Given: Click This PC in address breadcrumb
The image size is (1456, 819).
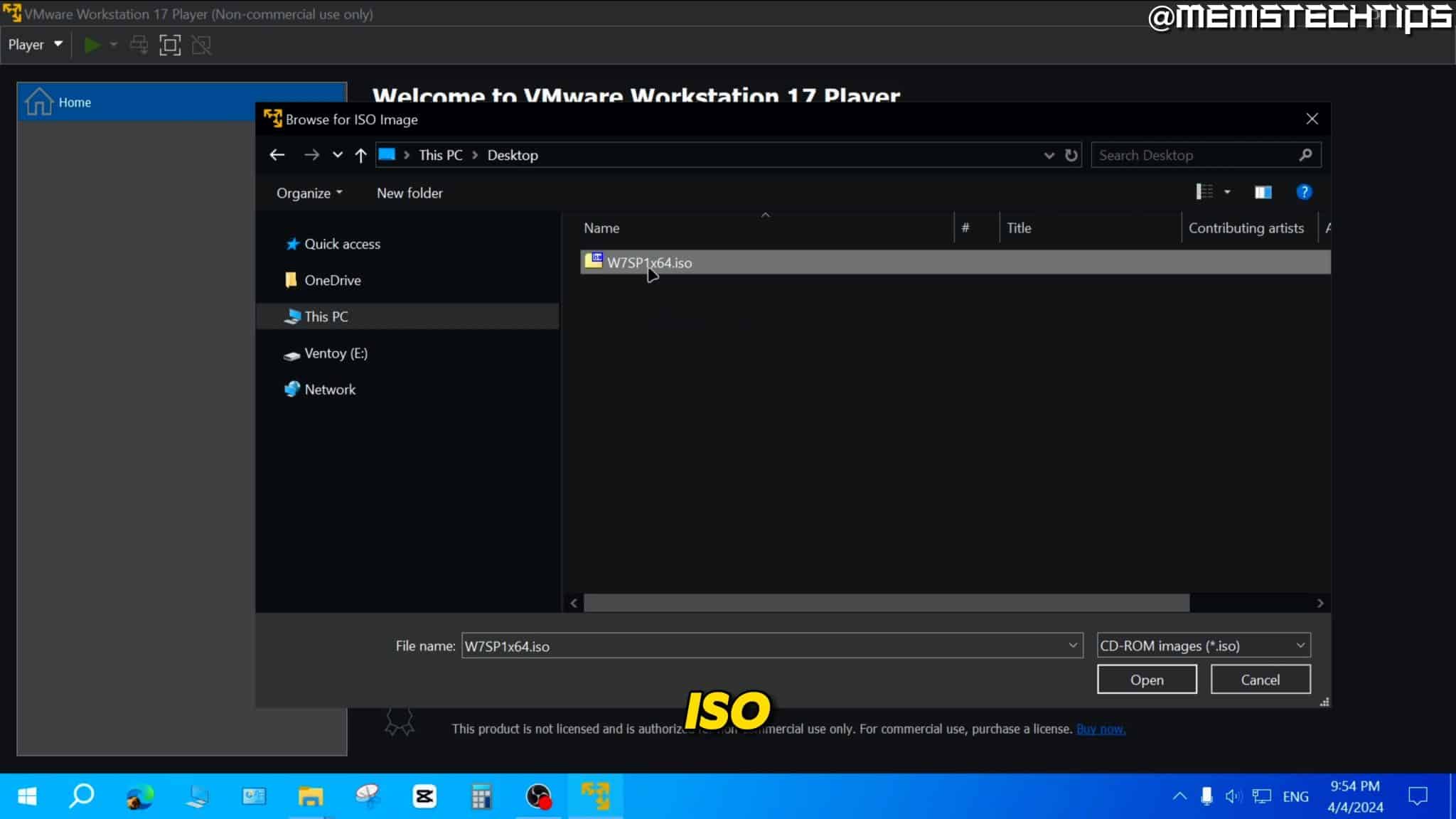Looking at the screenshot, I should pos(441,155).
